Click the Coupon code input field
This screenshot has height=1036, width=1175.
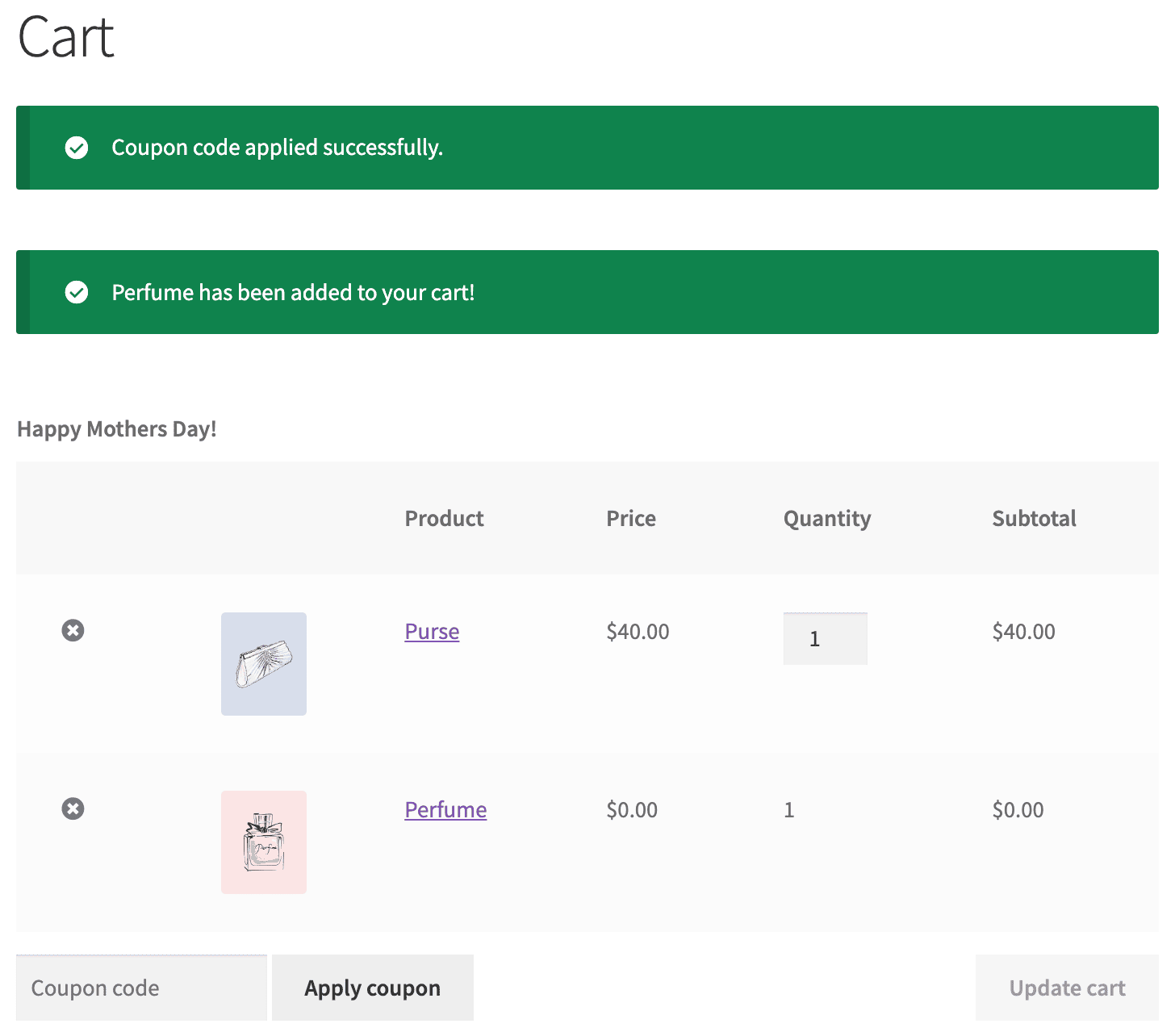pyautogui.click(x=141, y=987)
